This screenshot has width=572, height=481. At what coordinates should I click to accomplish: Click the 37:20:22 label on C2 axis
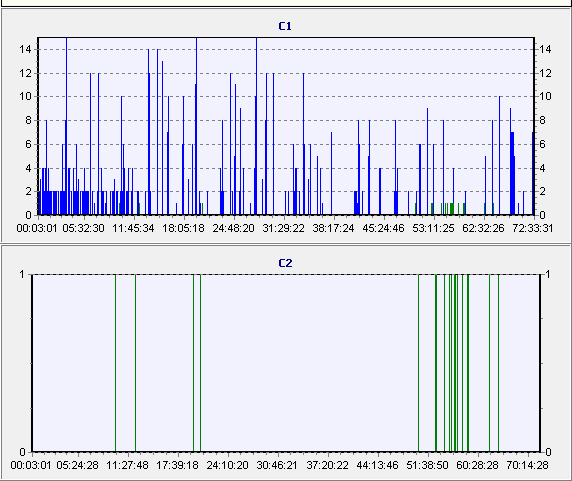point(327,465)
